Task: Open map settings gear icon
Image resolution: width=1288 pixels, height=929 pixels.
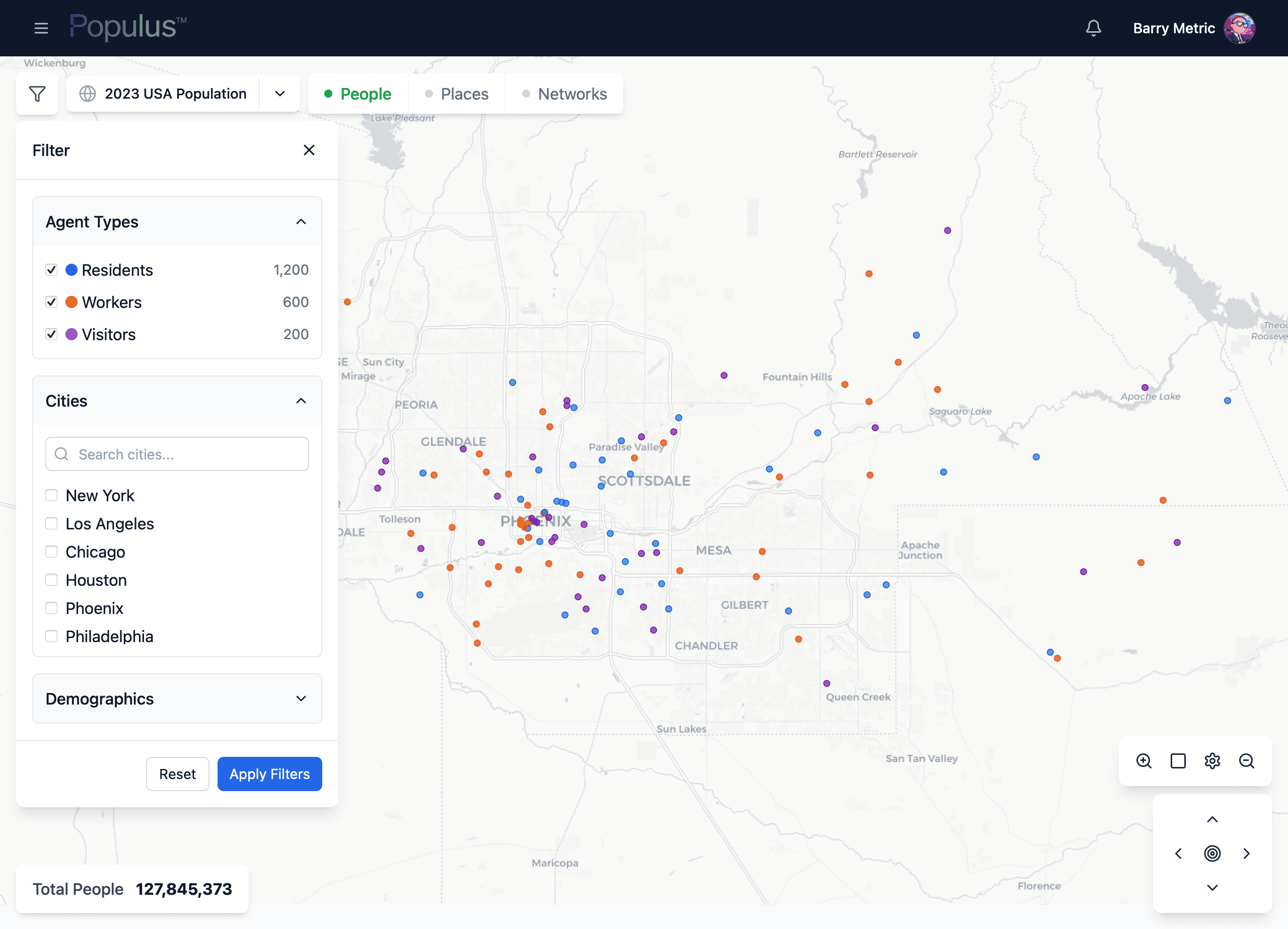Action: (x=1212, y=760)
